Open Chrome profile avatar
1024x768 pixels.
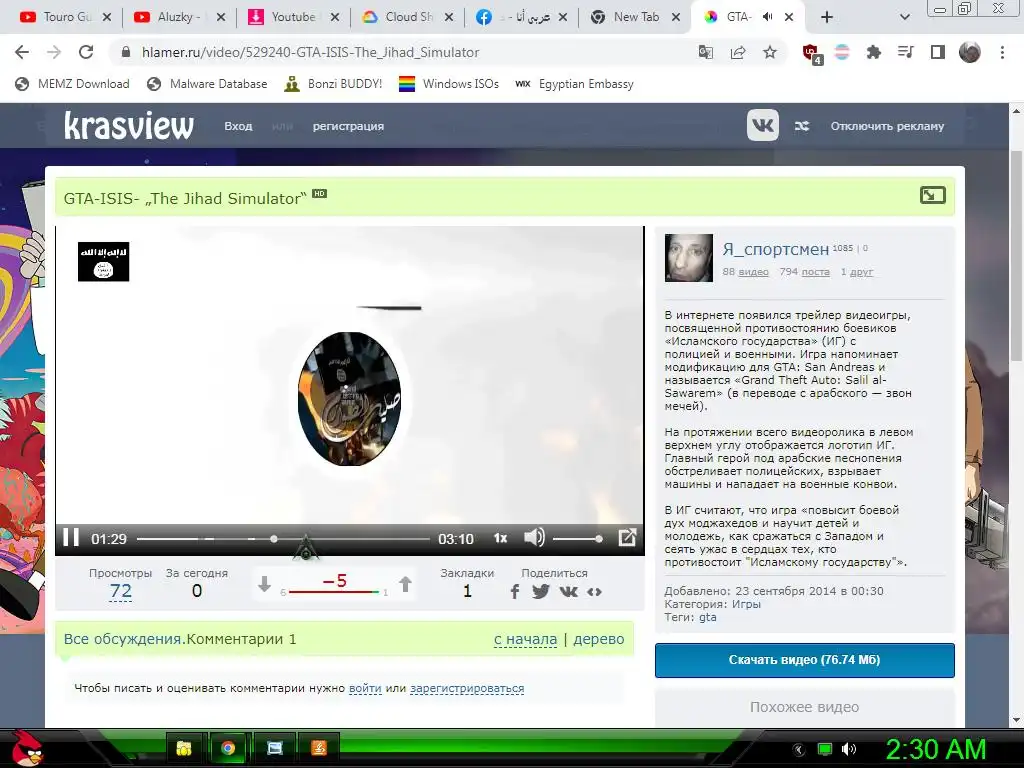coord(970,52)
